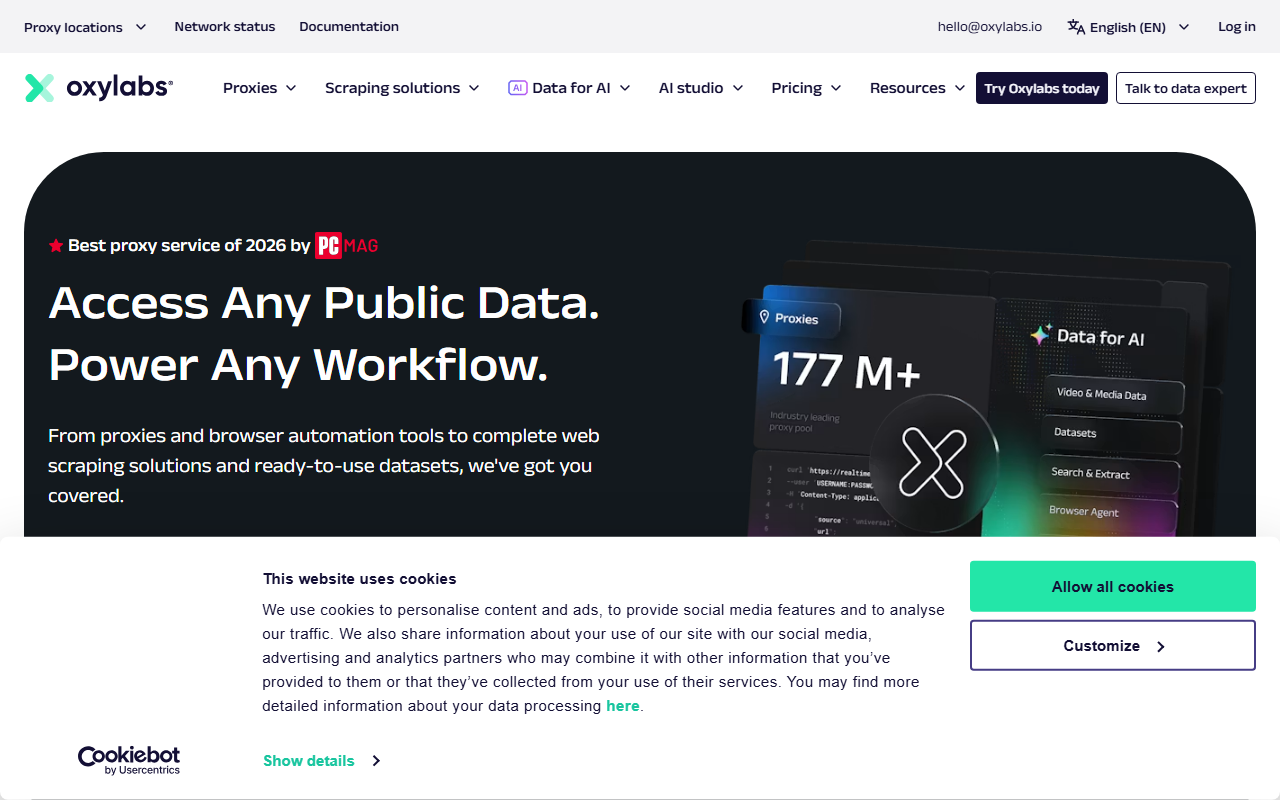Open the Network status link
The width and height of the screenshot is (1280, 800).
(225, 27)
